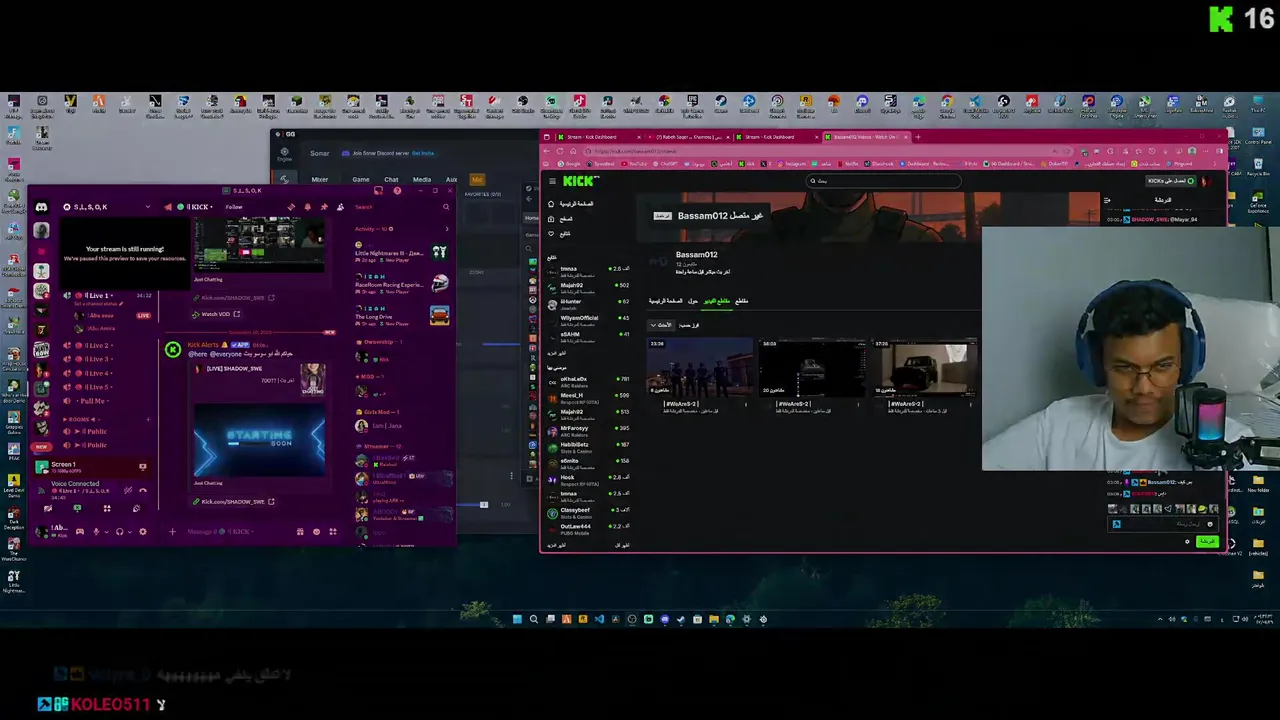Open Discord home via the Discord logo
The height and width of the screenshot is (720, 1280).
(42, 207)
